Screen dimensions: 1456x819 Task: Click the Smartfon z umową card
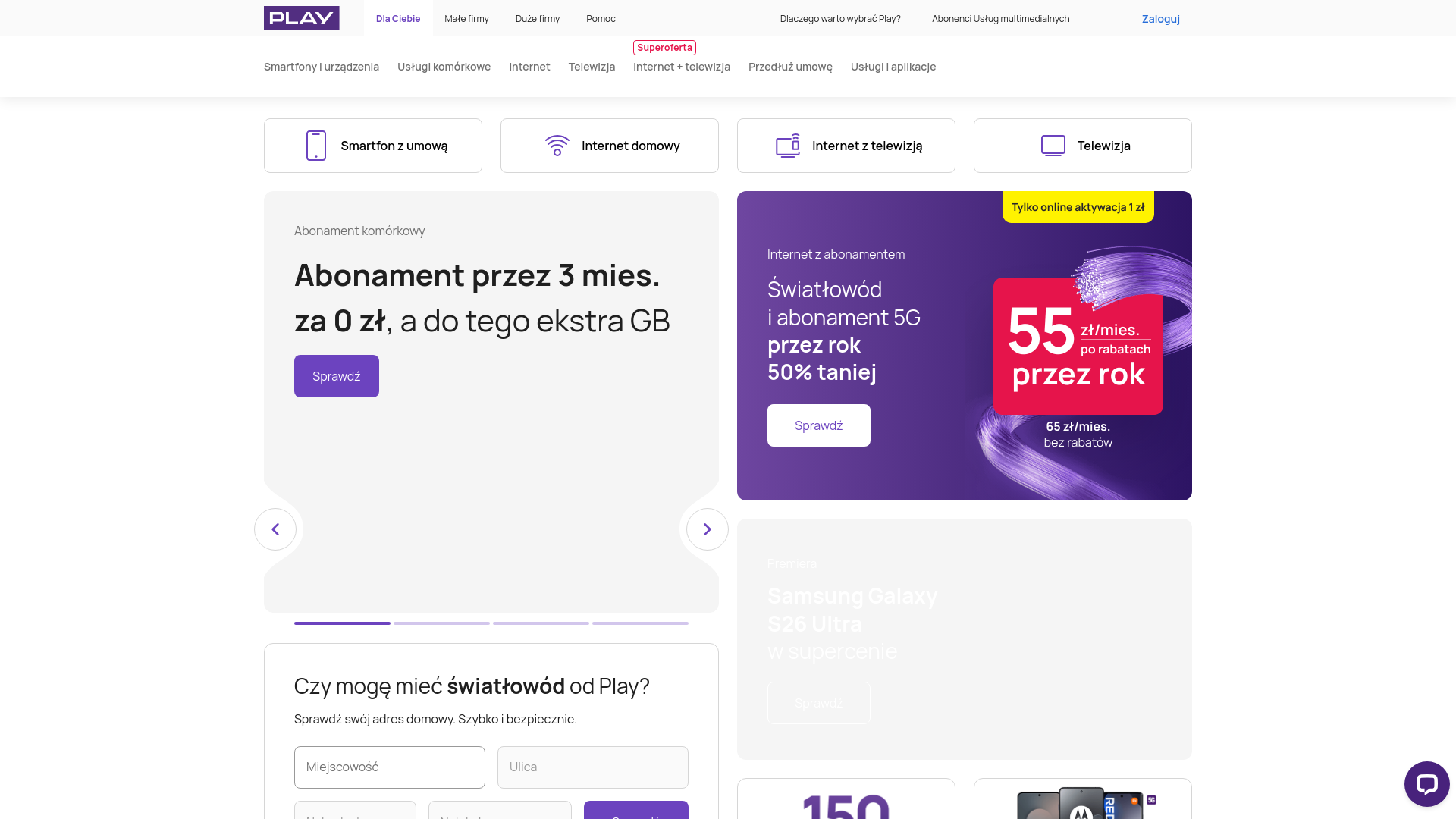tap(373, 146)
